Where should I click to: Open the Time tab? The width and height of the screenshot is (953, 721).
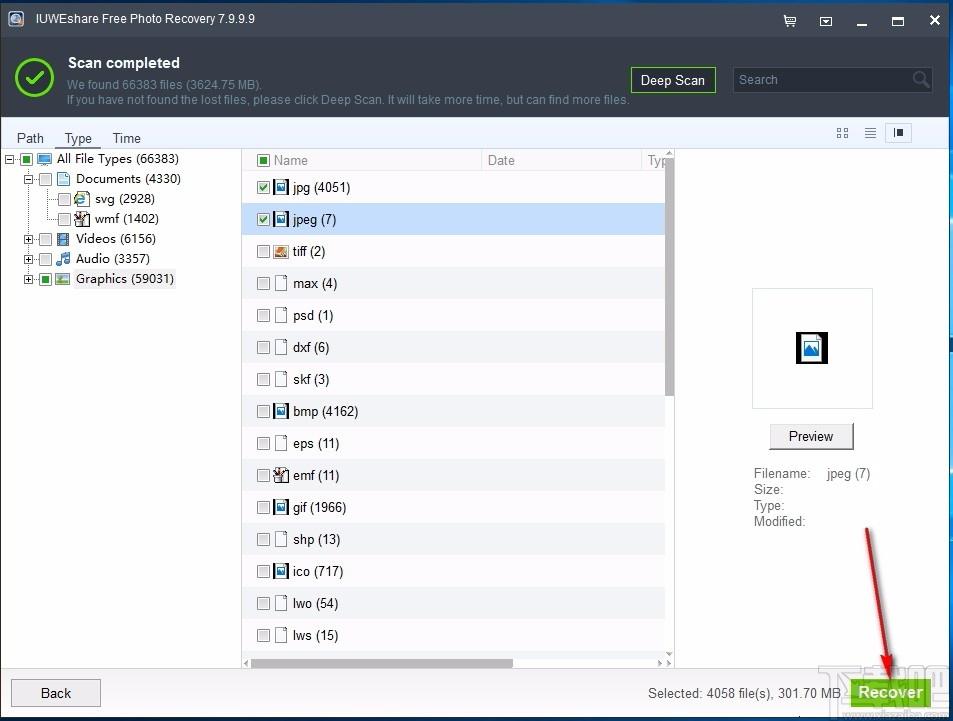[126, 138]
